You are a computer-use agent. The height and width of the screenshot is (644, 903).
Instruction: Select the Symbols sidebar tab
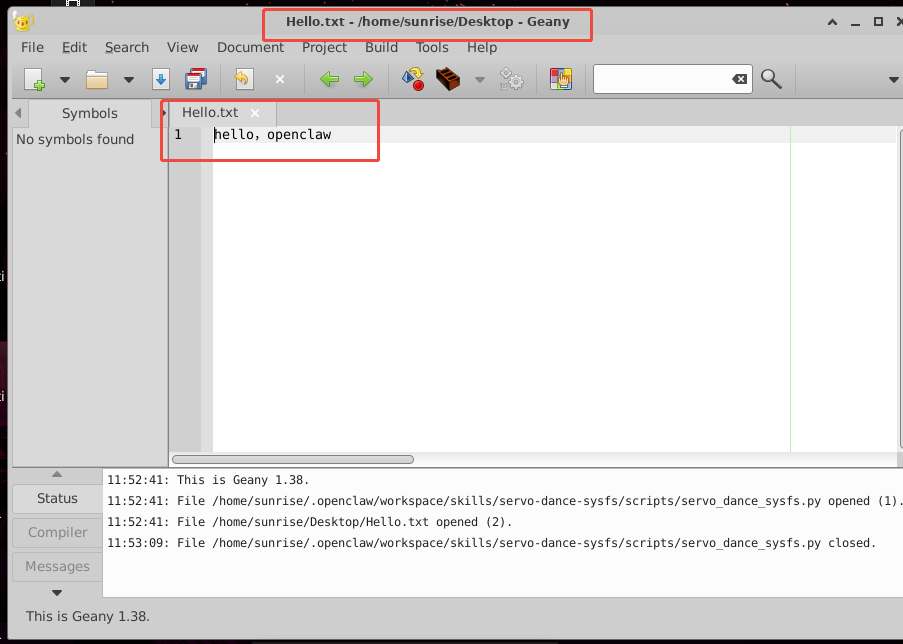(x=90, y=113)
